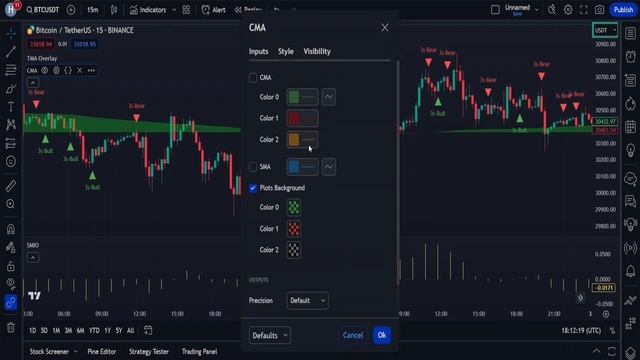This screenshot has width=640, height=360.
Task: Open SMA line style dropdown
Action: click(x=329, y=167)
